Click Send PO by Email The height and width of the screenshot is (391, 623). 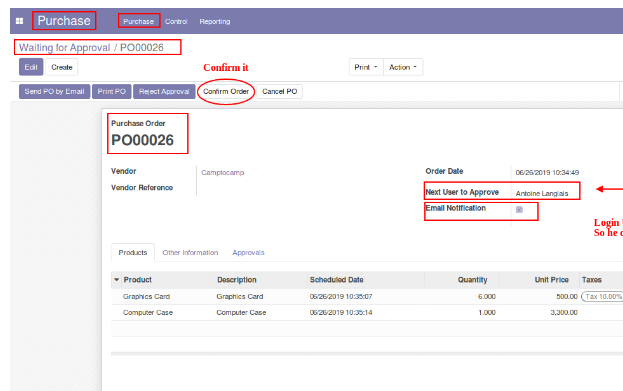[54, 91]
